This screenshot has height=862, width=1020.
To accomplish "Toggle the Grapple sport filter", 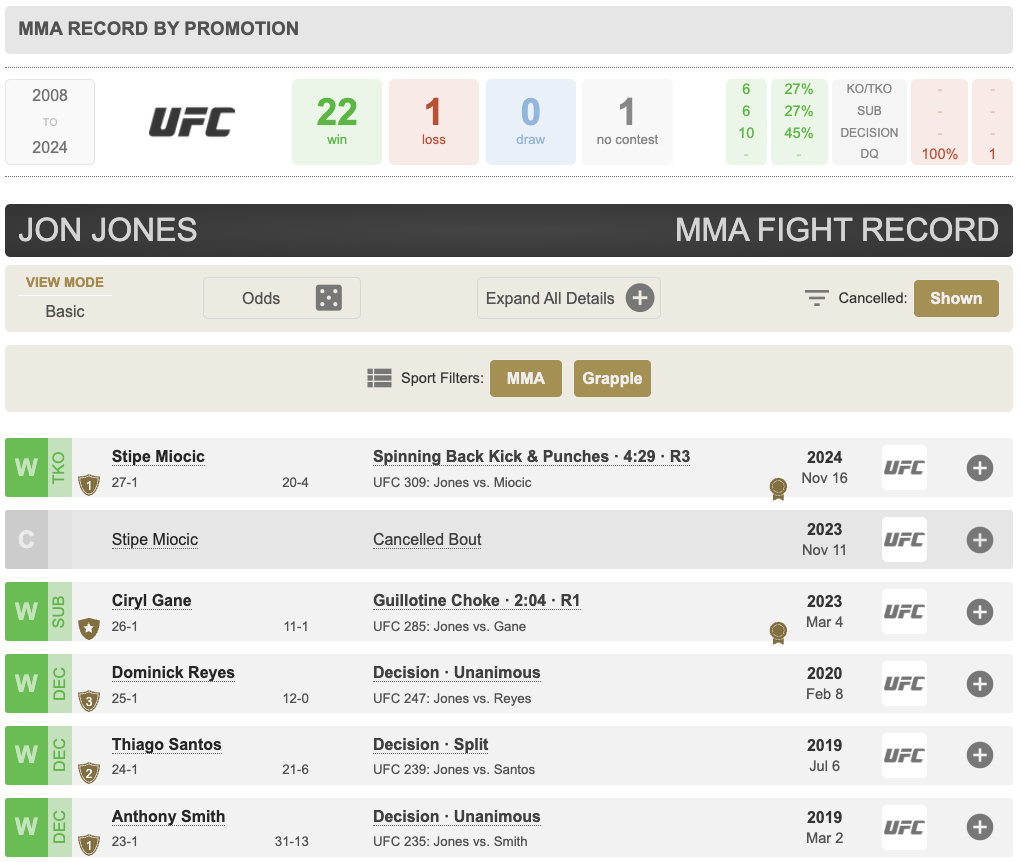I will [x=612, y=379].
